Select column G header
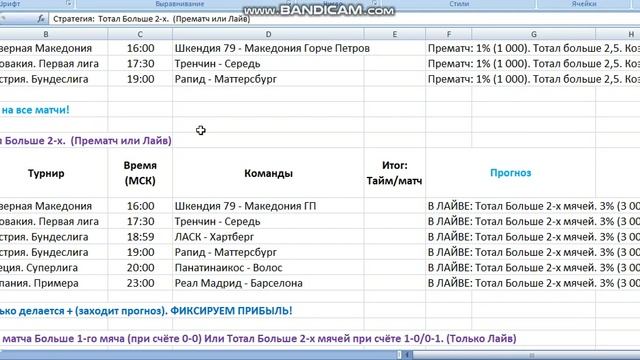Image resolution: width=640 pixels, height=360 pixels. coord(533,35)
